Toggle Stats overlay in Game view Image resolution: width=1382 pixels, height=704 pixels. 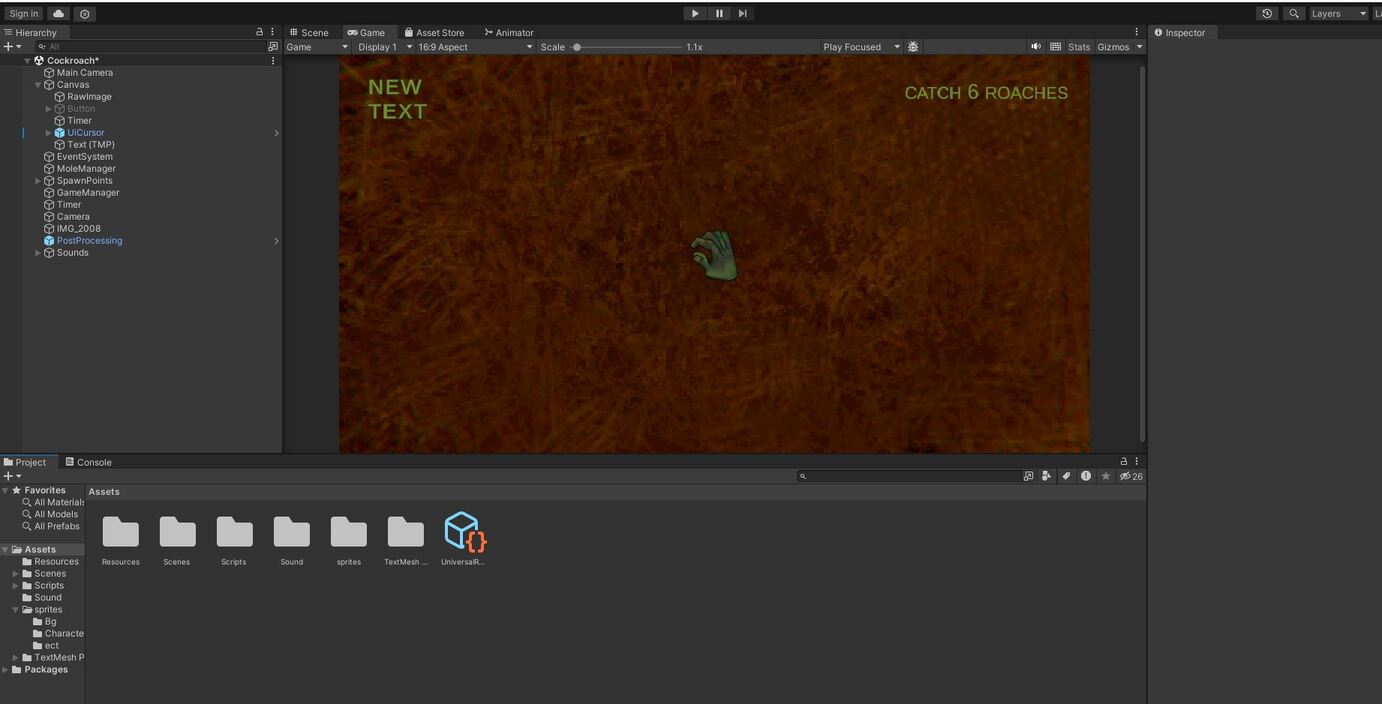pos(1079,47)
